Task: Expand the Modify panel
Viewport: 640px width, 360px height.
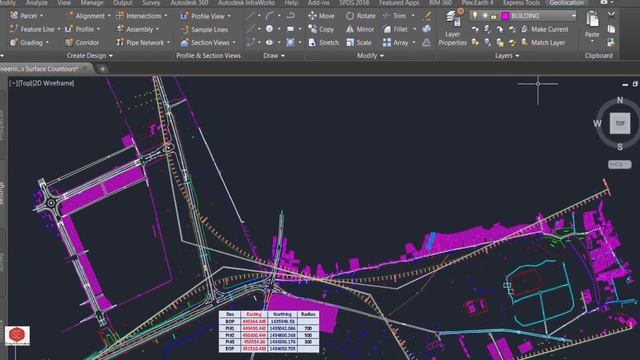Action: pos(370,56)
